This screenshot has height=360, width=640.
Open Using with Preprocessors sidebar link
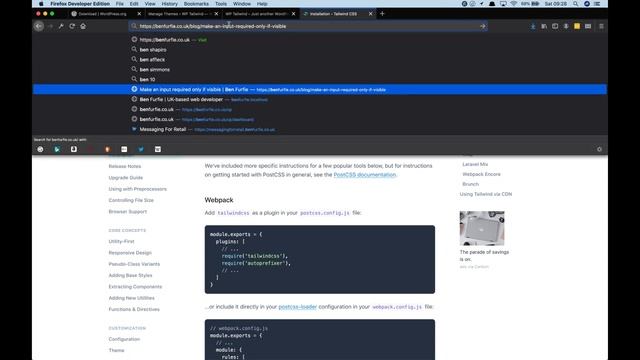pyautogui.click(x=138, y=189)
